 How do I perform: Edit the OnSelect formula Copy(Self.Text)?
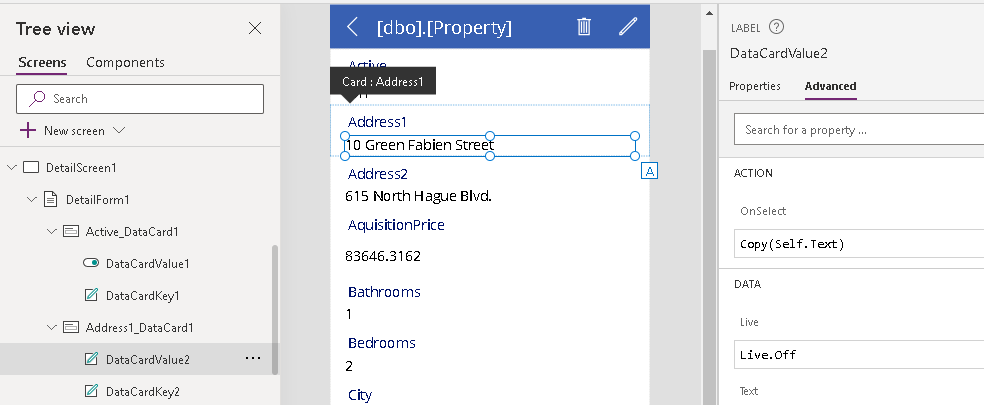[859, 244]
